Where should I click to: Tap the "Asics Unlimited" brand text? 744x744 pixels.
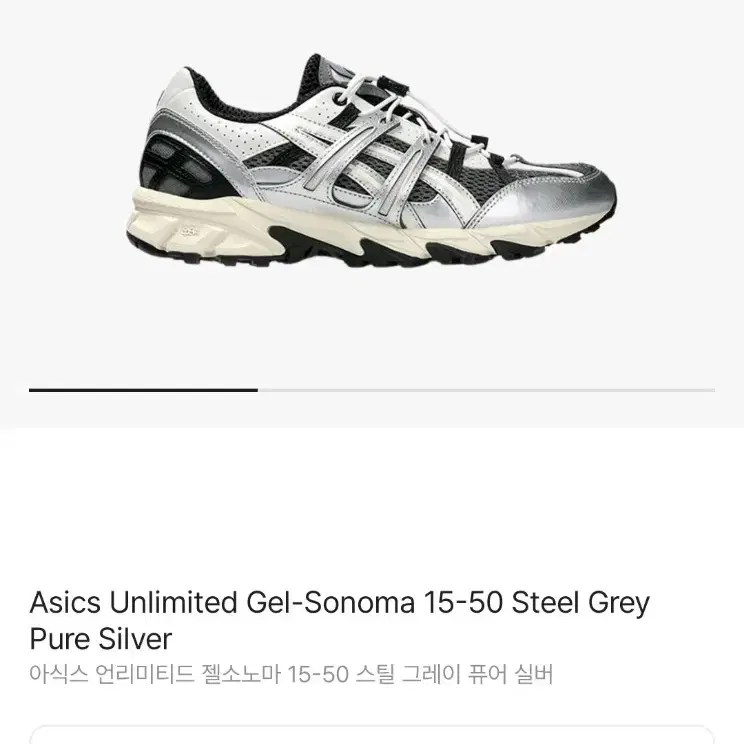[133, 603]
